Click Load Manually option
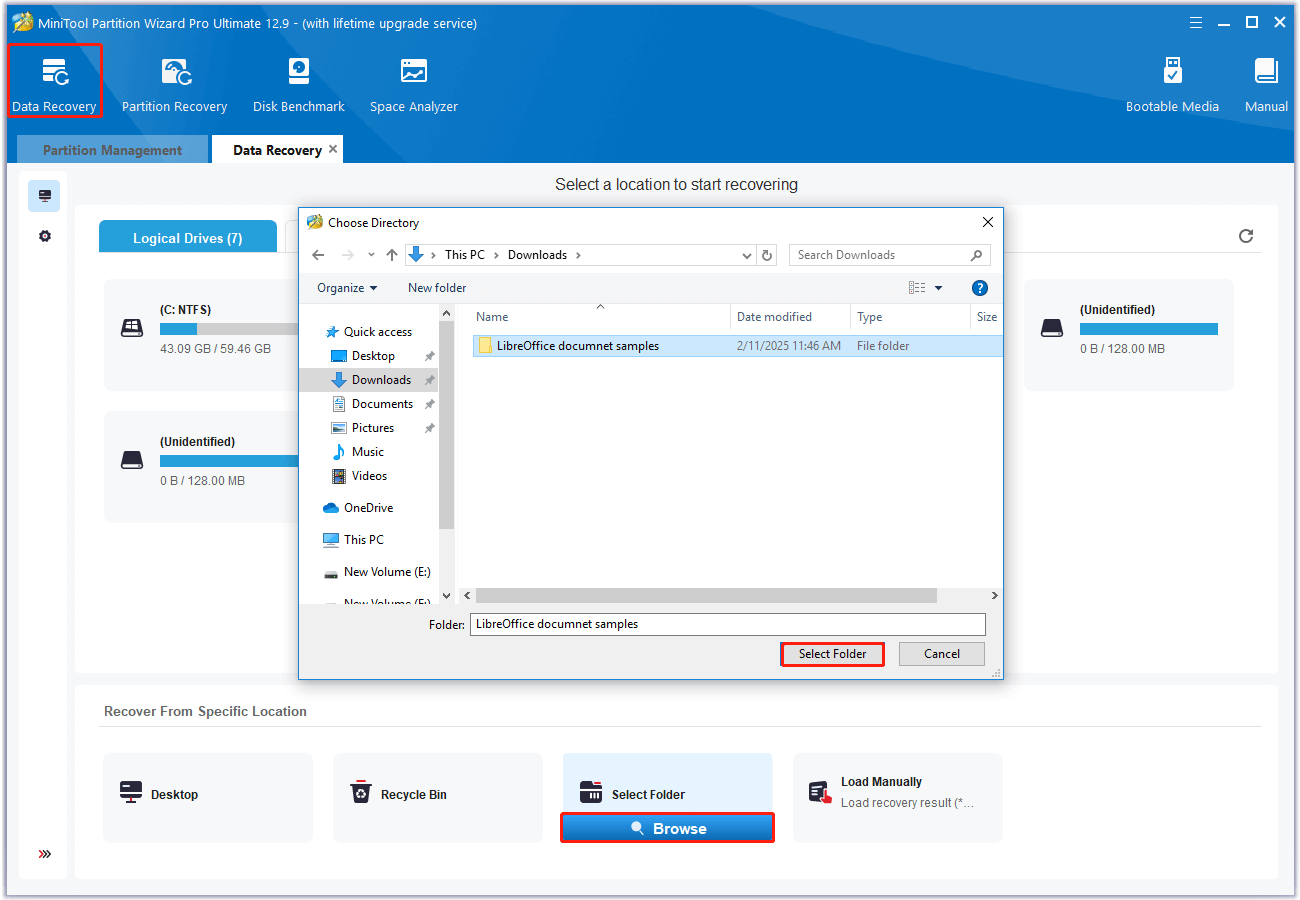Screen dimensions: 1300x900 pos(898,797)
